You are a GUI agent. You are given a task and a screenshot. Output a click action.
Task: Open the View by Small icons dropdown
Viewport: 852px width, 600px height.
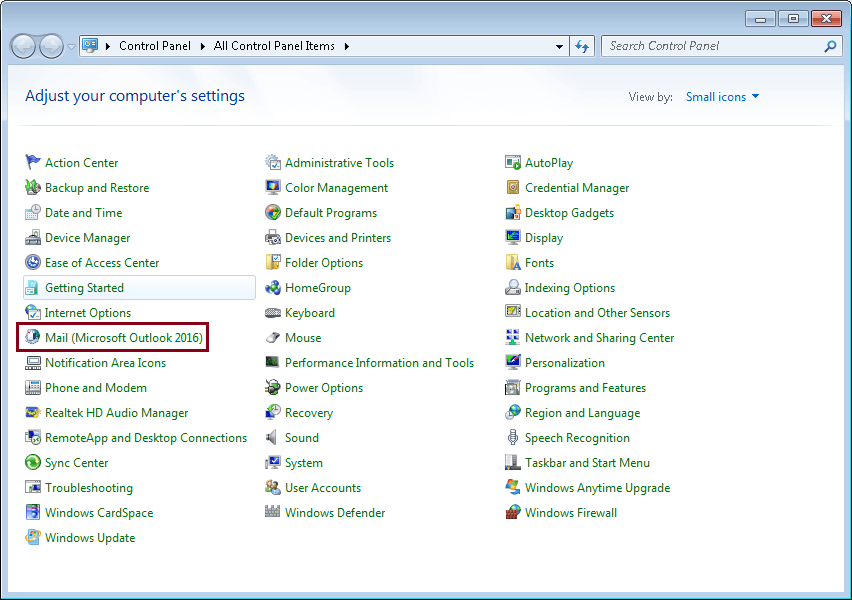tap(722, 97)
